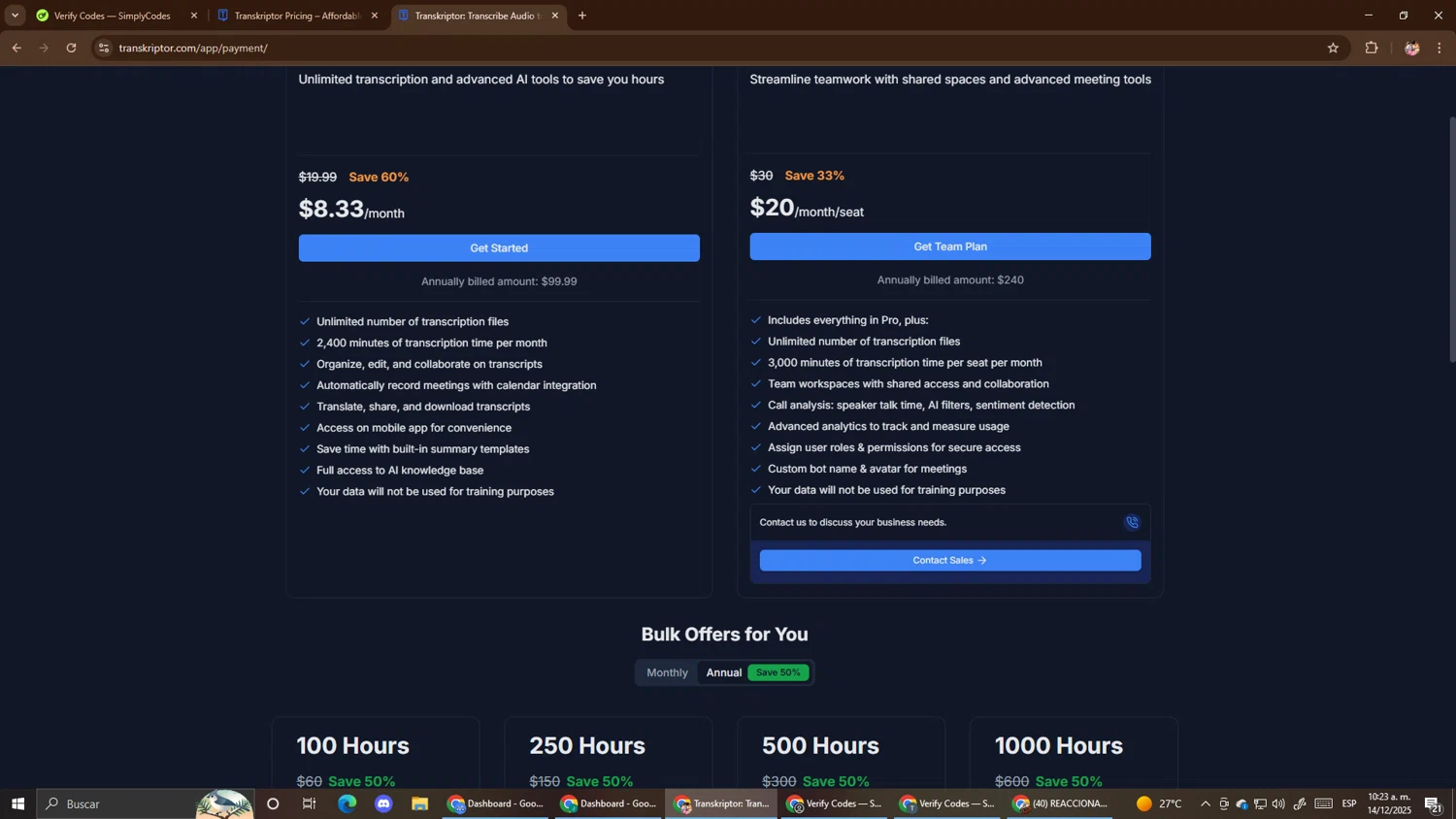Click the 'Save 60%' label
This screenshot has width=1456, height=819.
[379, 178]
